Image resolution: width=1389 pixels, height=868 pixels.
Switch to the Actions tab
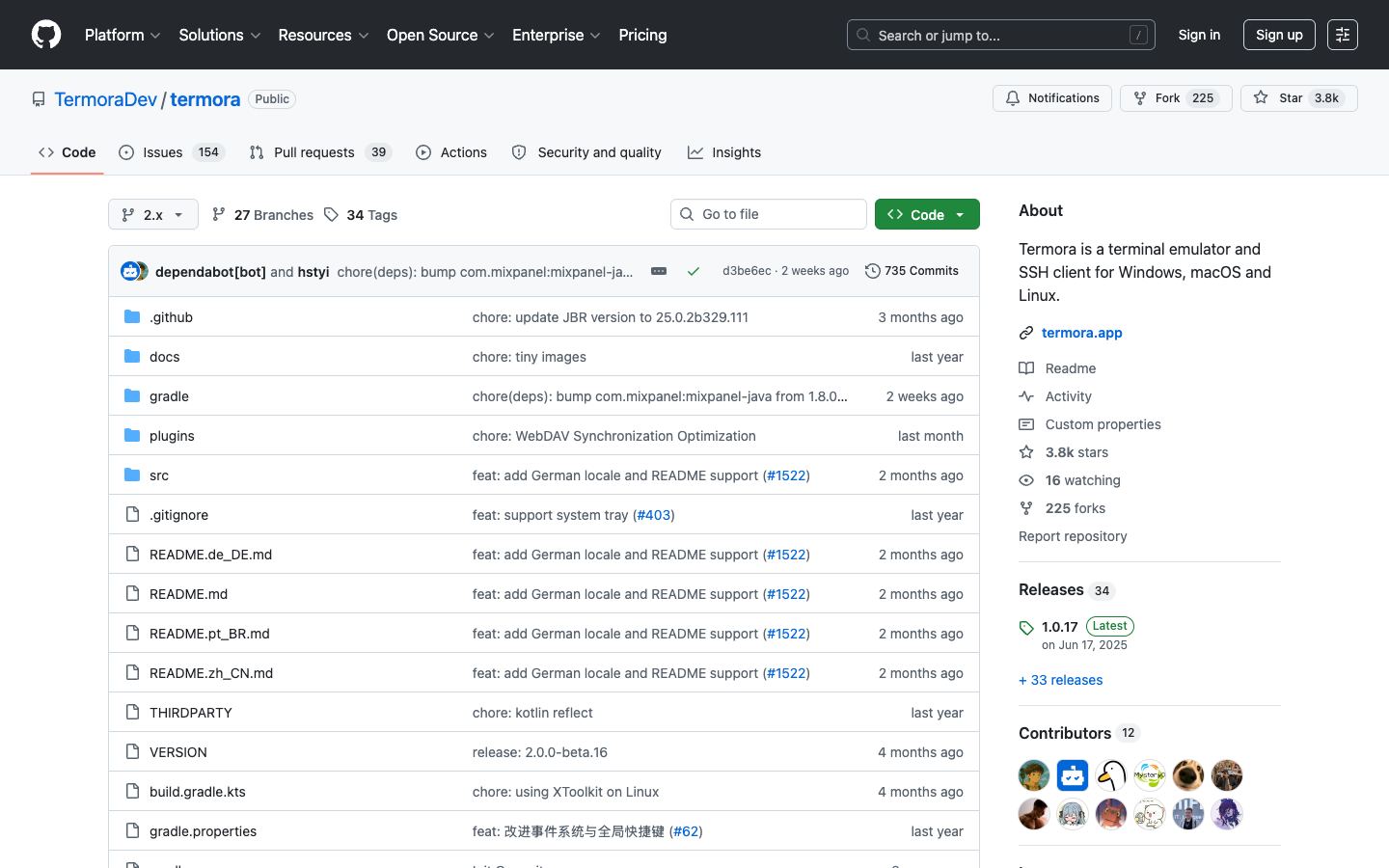451,152
